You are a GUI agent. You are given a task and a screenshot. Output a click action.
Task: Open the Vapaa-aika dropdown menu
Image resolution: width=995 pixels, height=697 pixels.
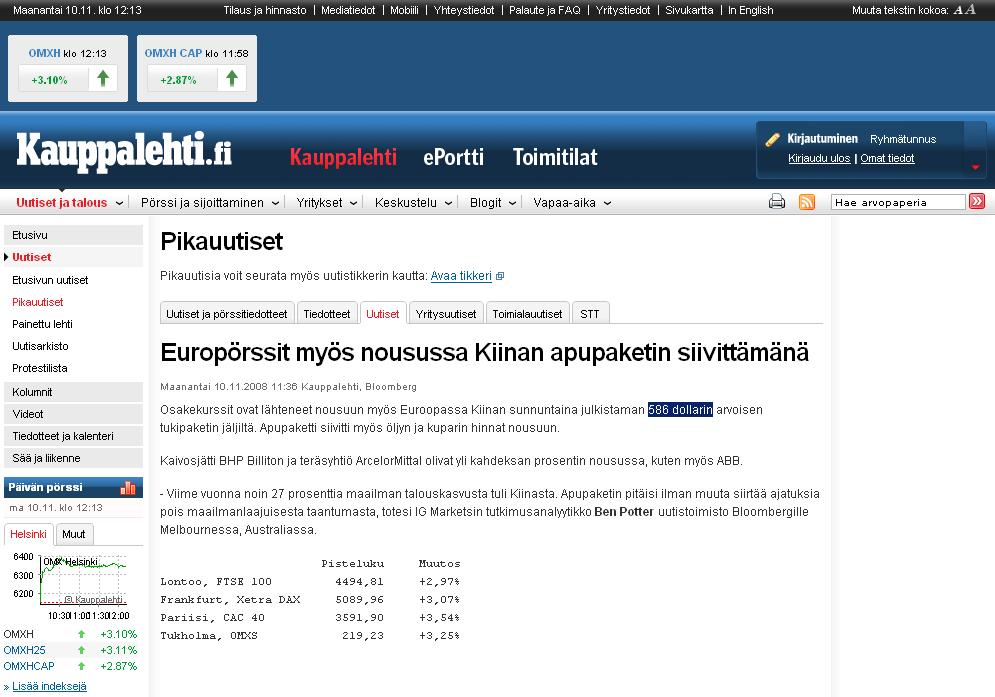click(572, 202)
